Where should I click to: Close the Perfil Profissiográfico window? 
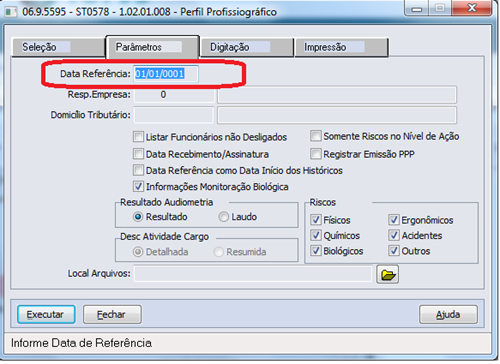point(472,8)
